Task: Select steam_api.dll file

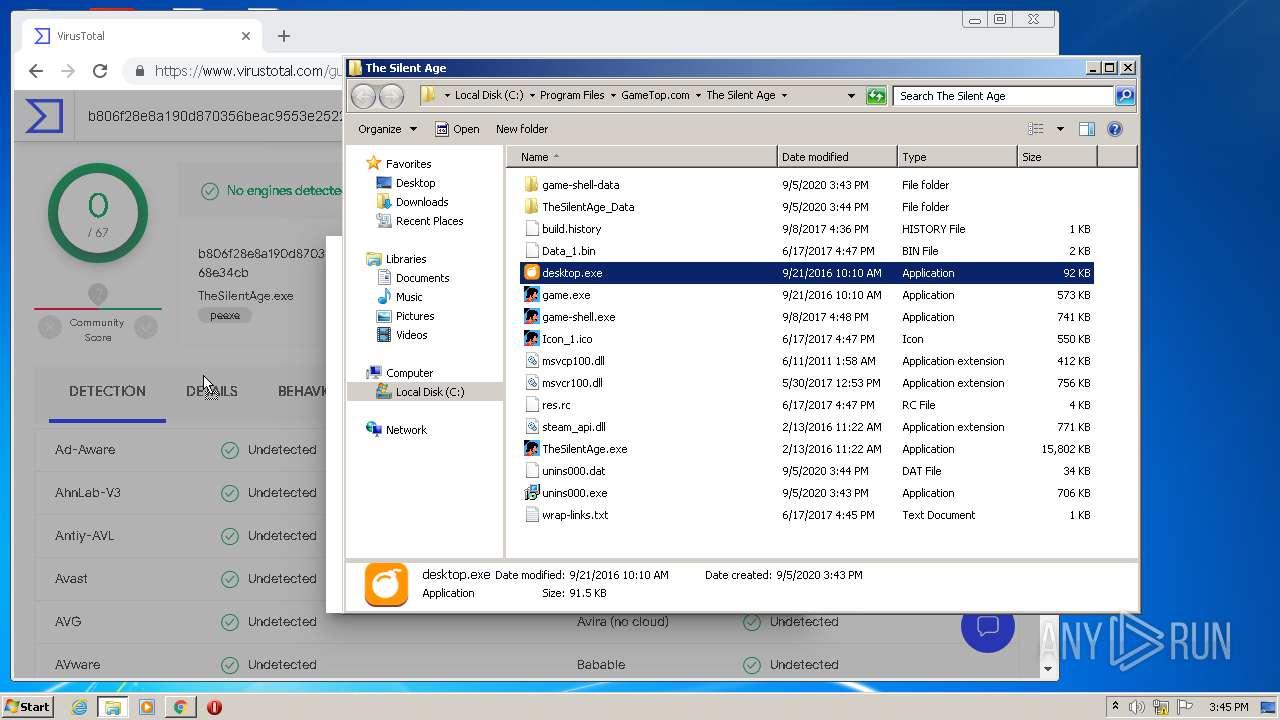Action: pyautogui.click(x=574, y=427)
